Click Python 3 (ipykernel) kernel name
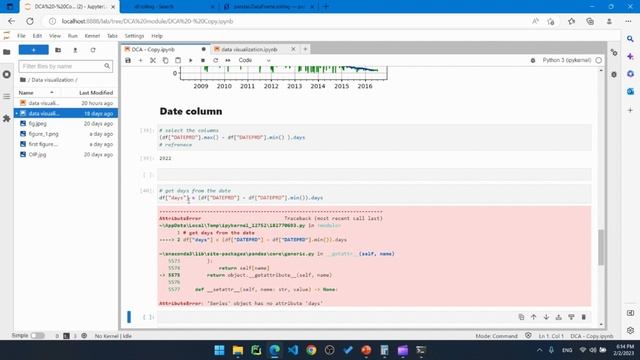 (x=567, y=60)
